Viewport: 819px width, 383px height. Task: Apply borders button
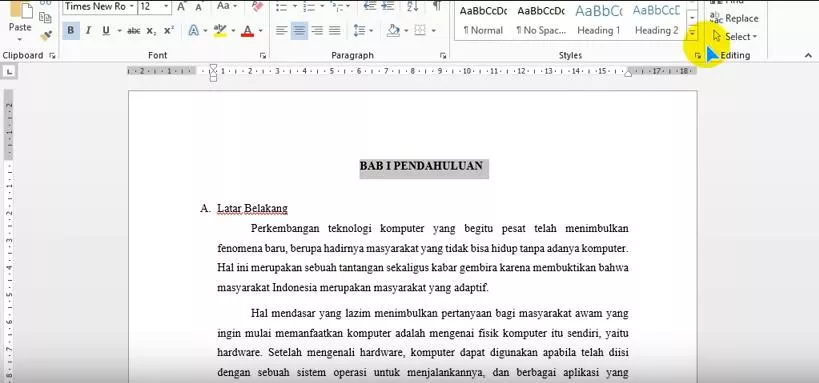pos(420,31)
